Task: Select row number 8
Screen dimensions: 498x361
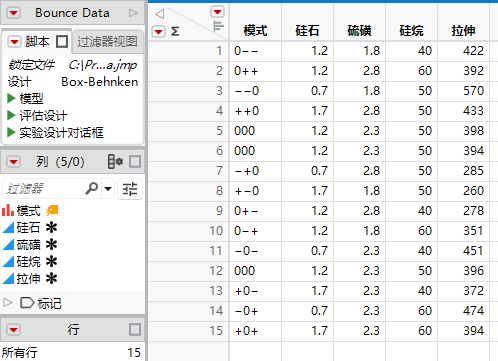Action: point(219,191)
